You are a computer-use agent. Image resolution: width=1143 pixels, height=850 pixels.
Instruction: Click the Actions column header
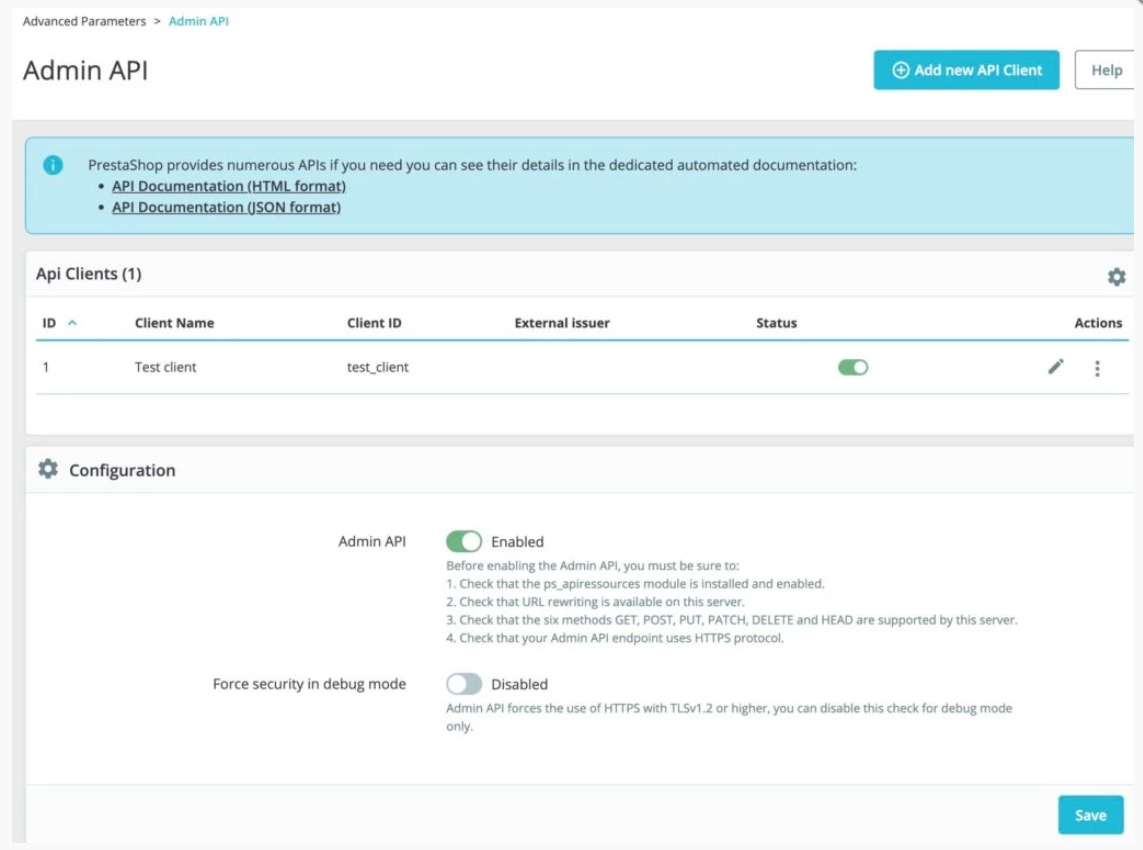[1098, 323]
